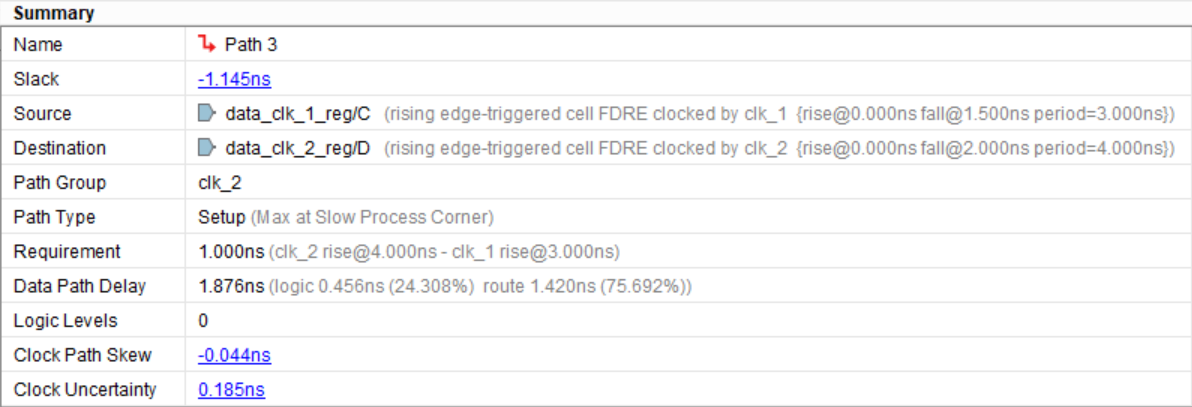1192x407 pixels.
Task: Click the source pin icon beside data_clk_1_reg/C
Action: point(207,113)
